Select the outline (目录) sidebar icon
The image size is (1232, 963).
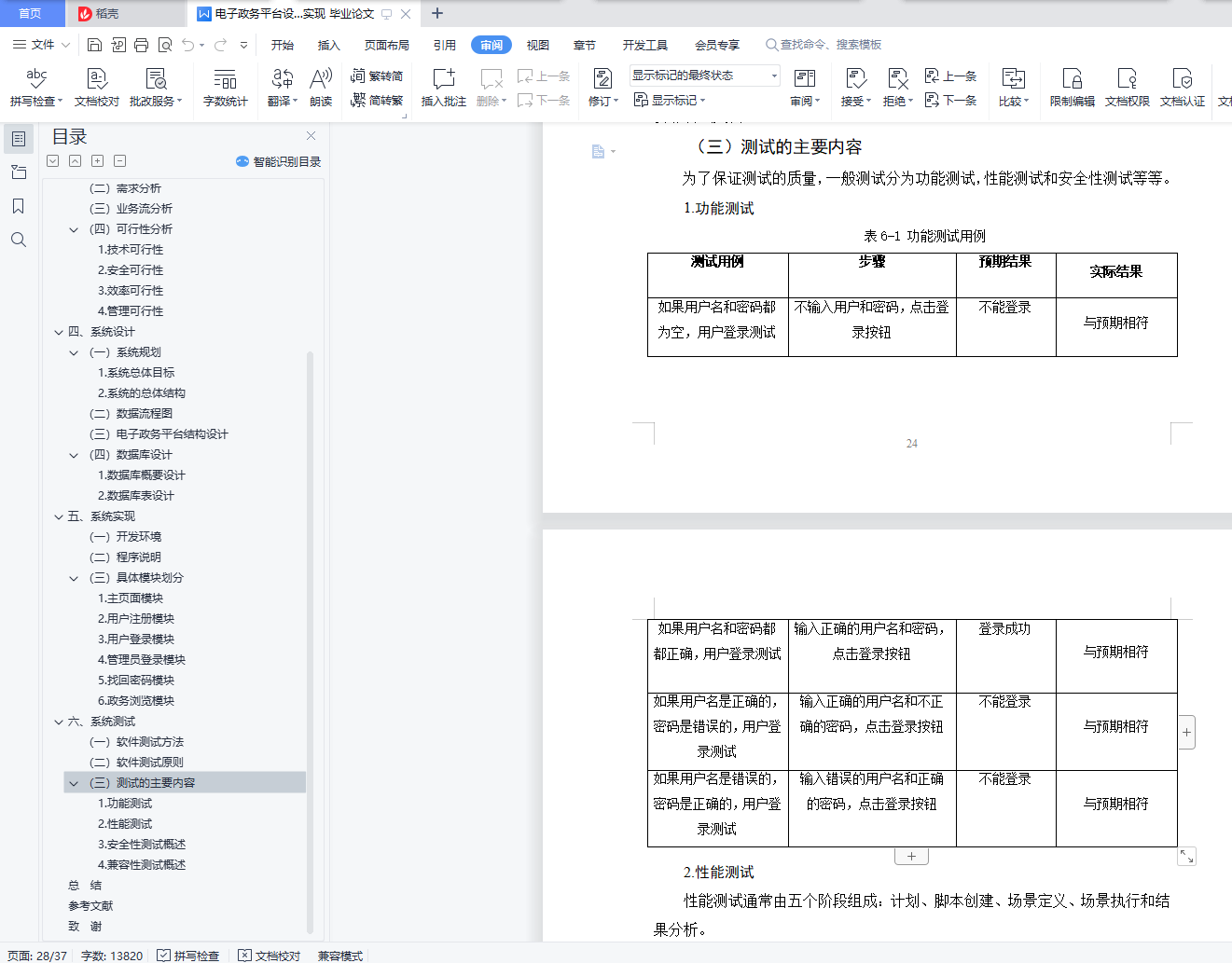coord(18,139)
